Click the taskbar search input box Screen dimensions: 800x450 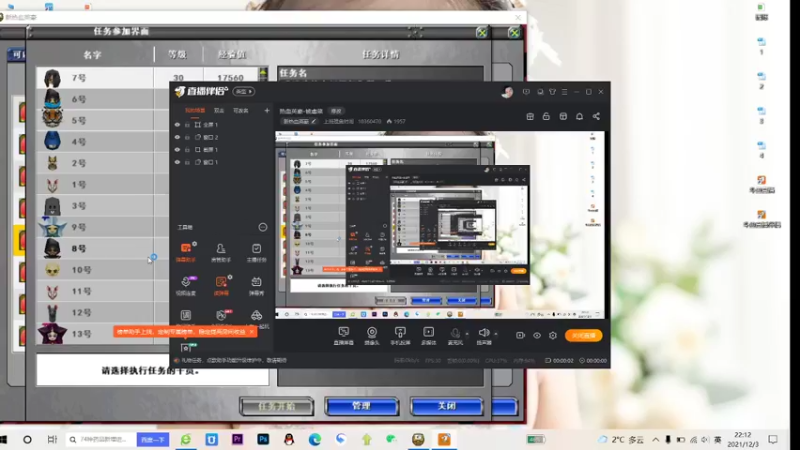(x=102, y=439)
